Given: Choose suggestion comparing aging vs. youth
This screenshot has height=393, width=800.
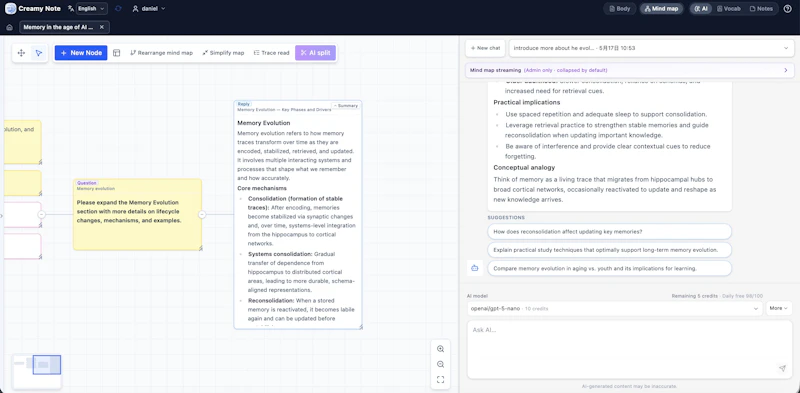Looking at the screenshot, I should [x=609, y=268].
